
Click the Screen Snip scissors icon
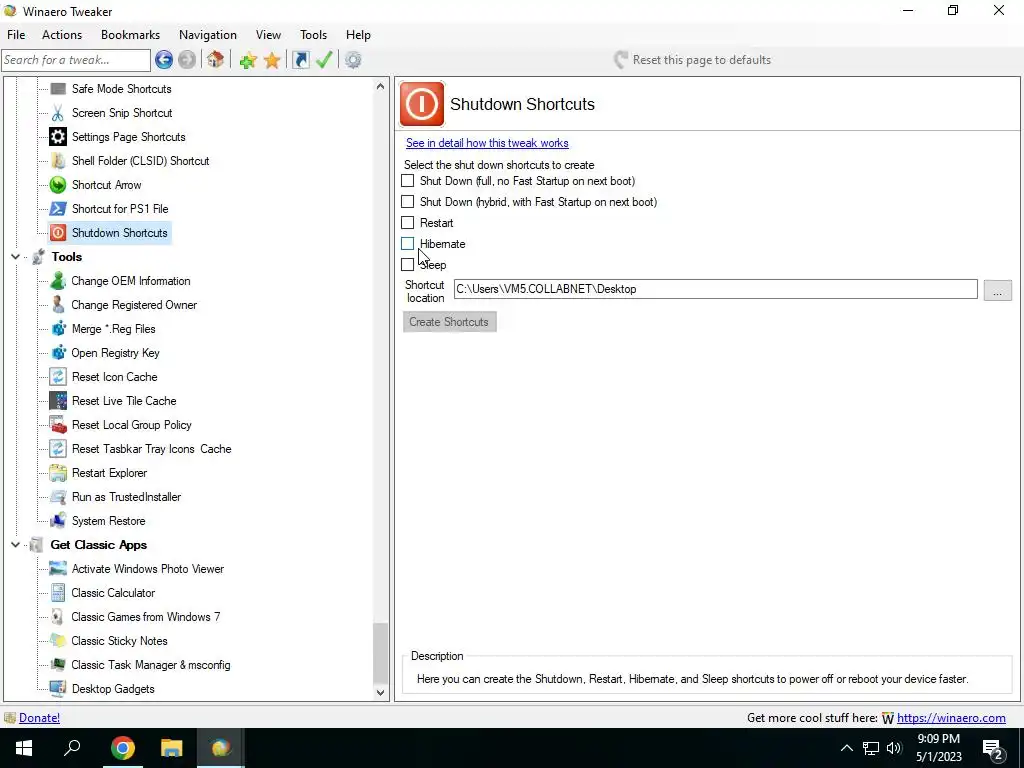pos(58,113)
